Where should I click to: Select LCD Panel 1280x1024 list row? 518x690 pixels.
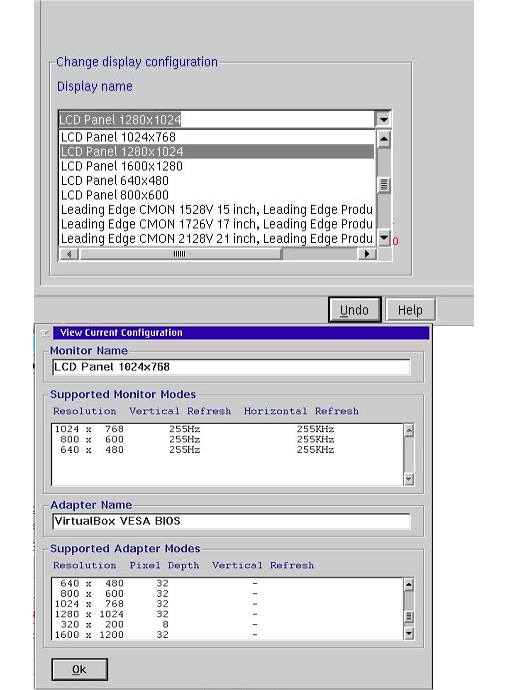coord(217,151)
